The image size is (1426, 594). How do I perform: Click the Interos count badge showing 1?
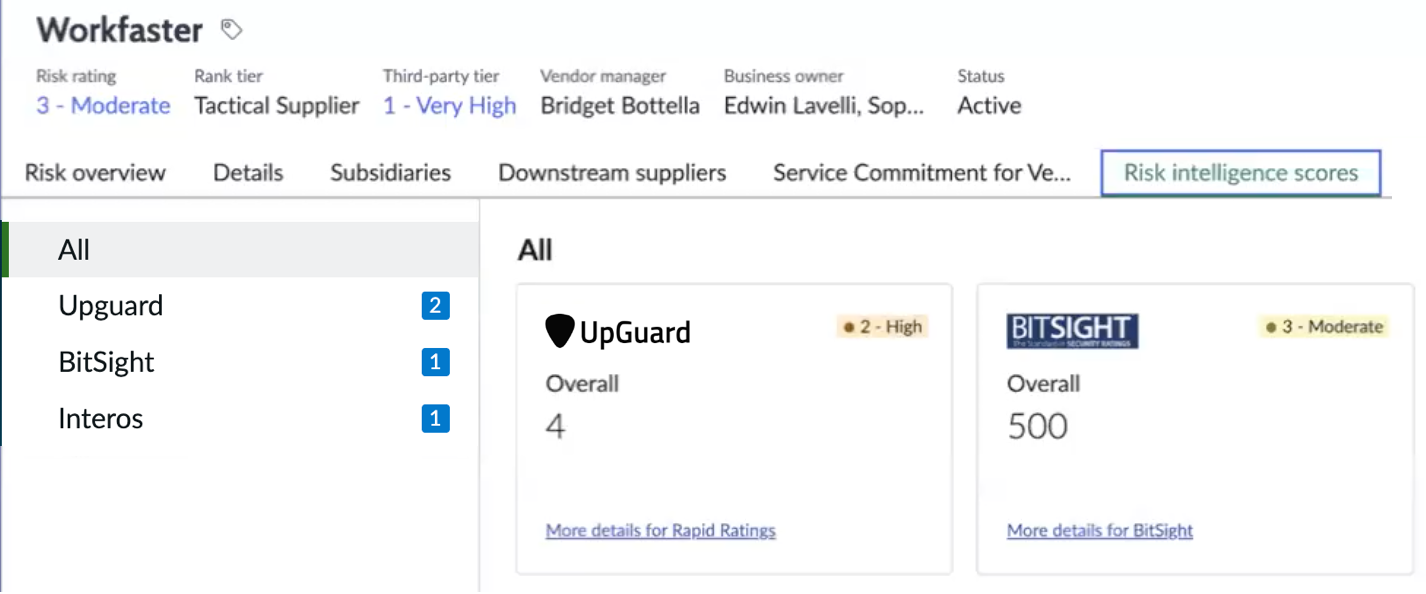click(435, 418)
